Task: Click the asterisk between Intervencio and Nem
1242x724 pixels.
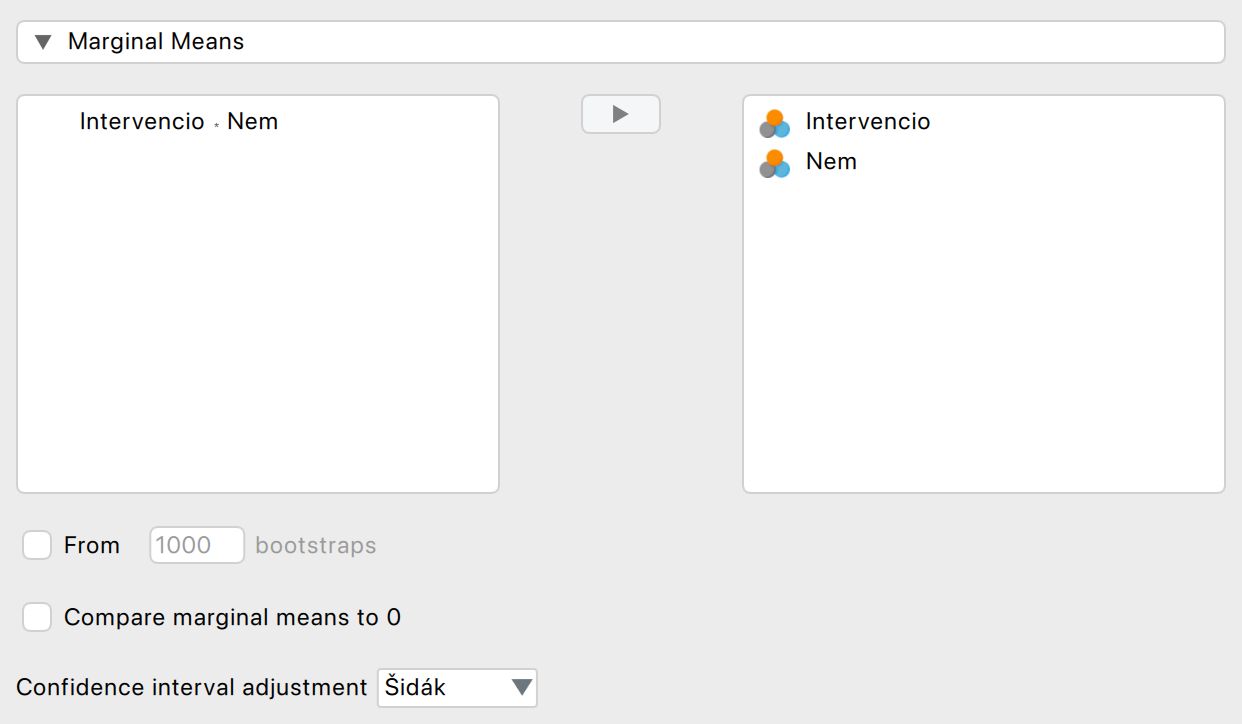Action: point(216,125)
